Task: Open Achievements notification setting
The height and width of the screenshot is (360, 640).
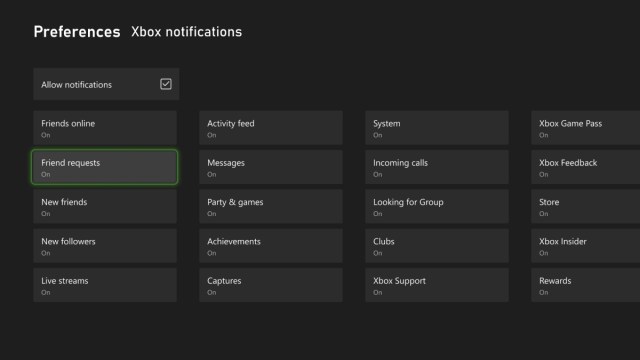Action: (271, 246)
